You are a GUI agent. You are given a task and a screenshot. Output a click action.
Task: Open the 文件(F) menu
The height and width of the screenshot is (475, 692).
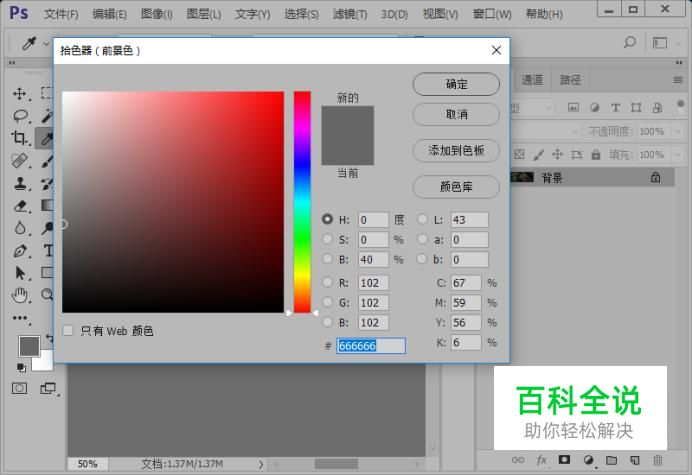pos(61,15)
